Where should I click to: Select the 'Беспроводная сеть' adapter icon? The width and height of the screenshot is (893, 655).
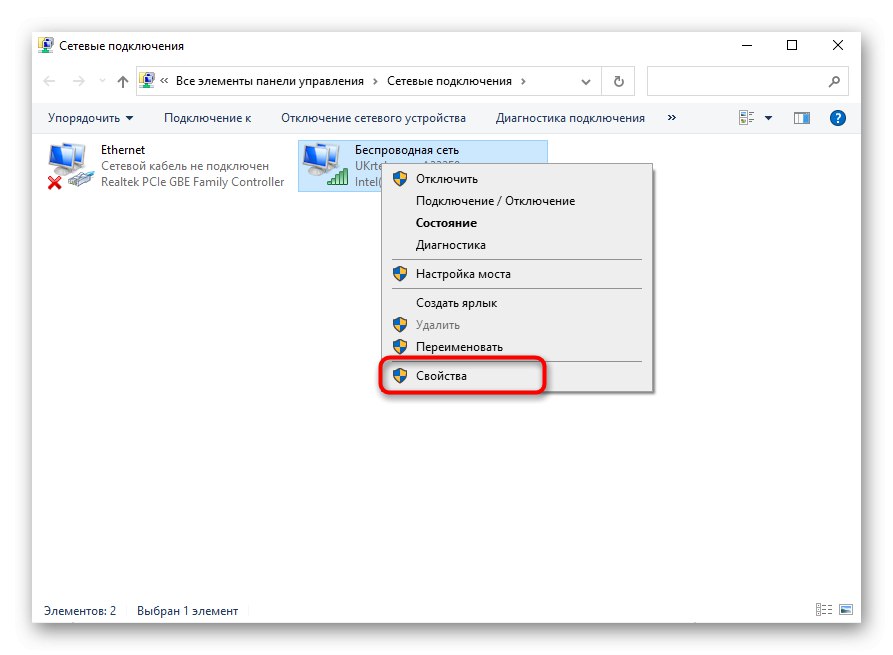[x=326, y=165]
